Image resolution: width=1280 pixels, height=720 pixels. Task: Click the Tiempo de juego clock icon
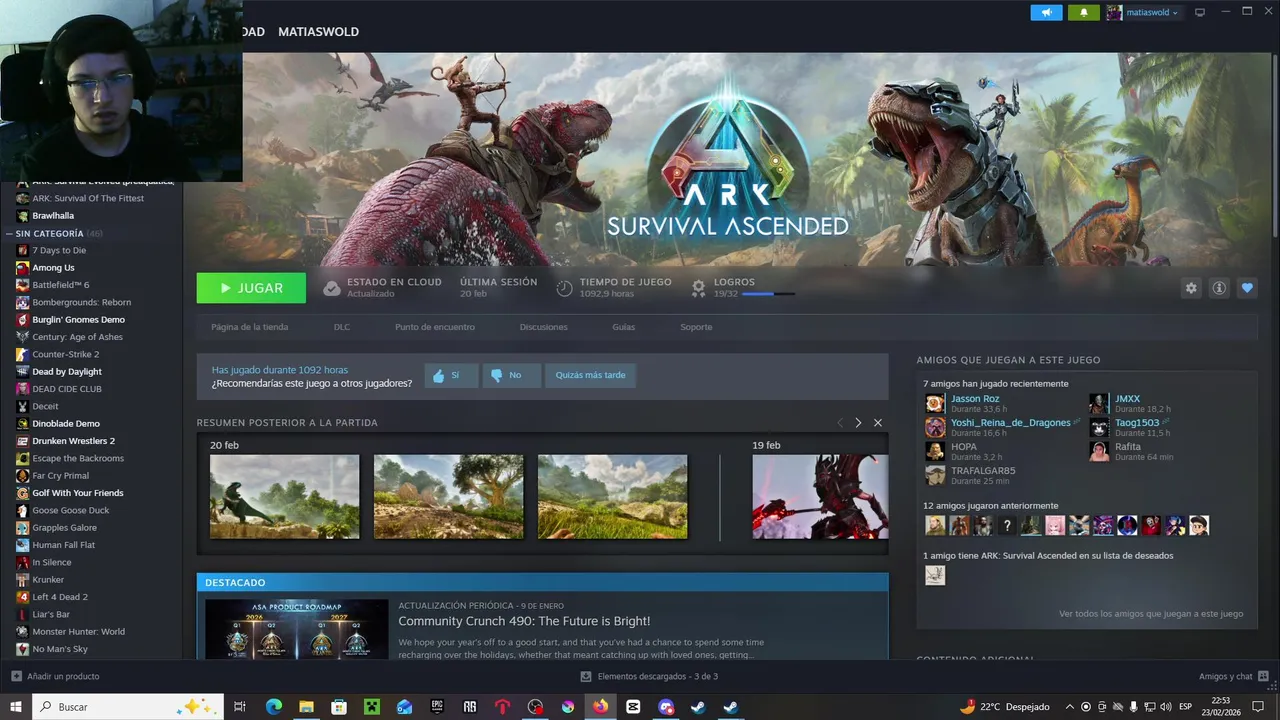(564, 288)
